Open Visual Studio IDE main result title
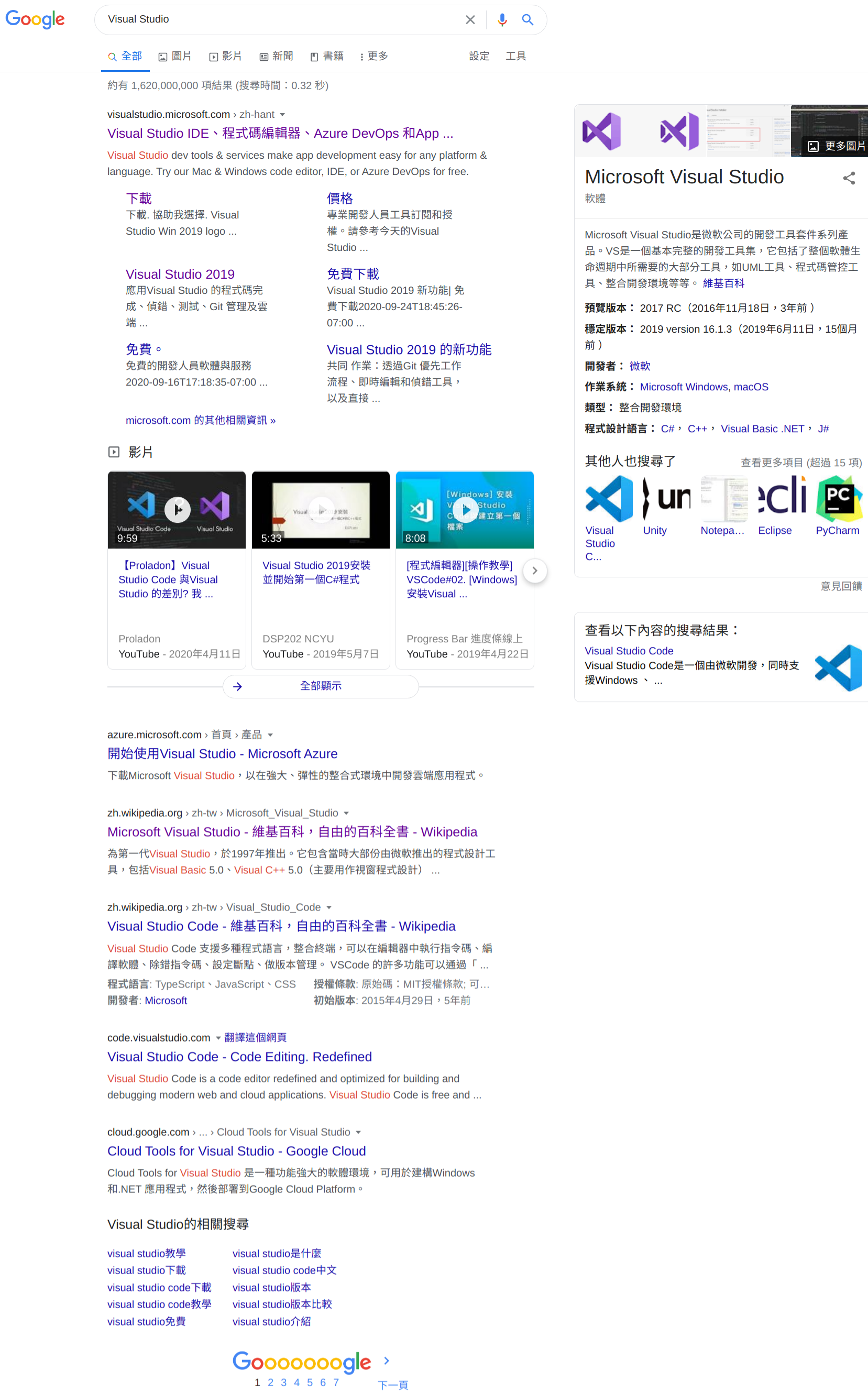The width and height of the screenshot is (868, 1392). (280, 133)
